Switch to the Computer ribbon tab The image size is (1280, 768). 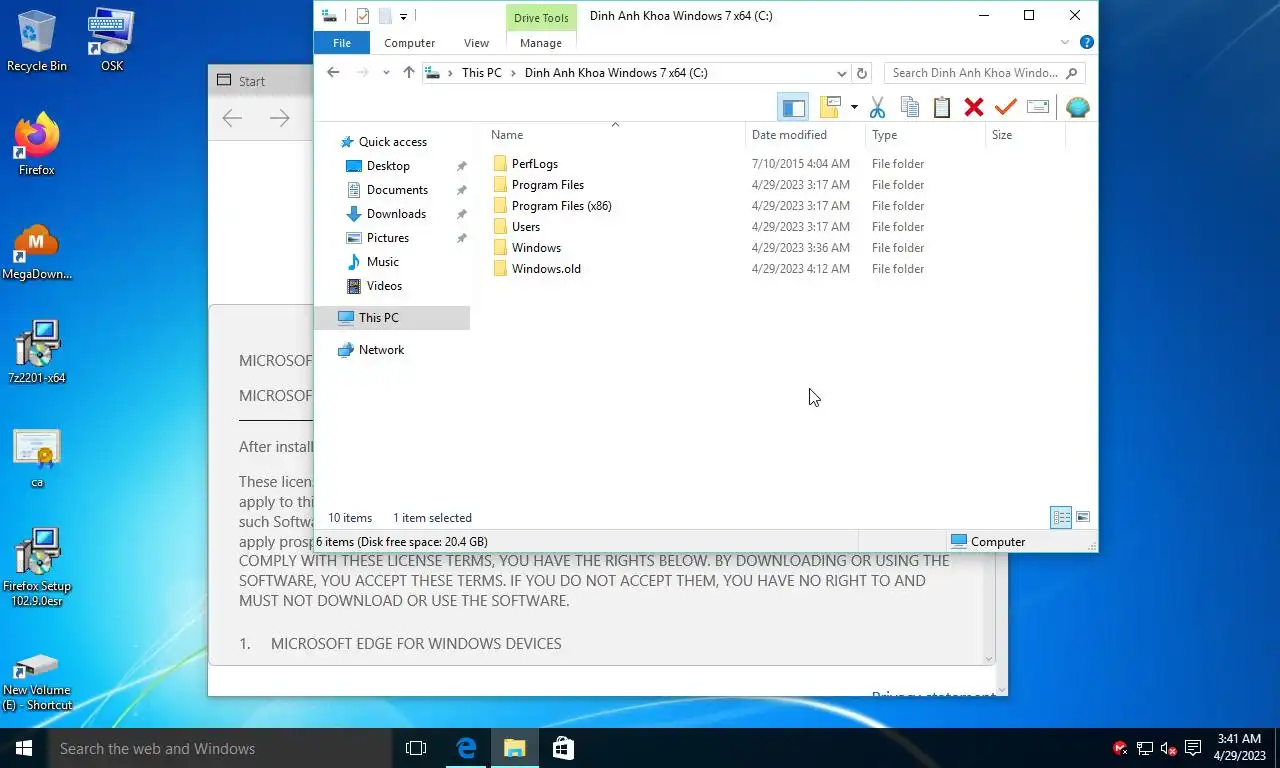[x=410, y=43]
